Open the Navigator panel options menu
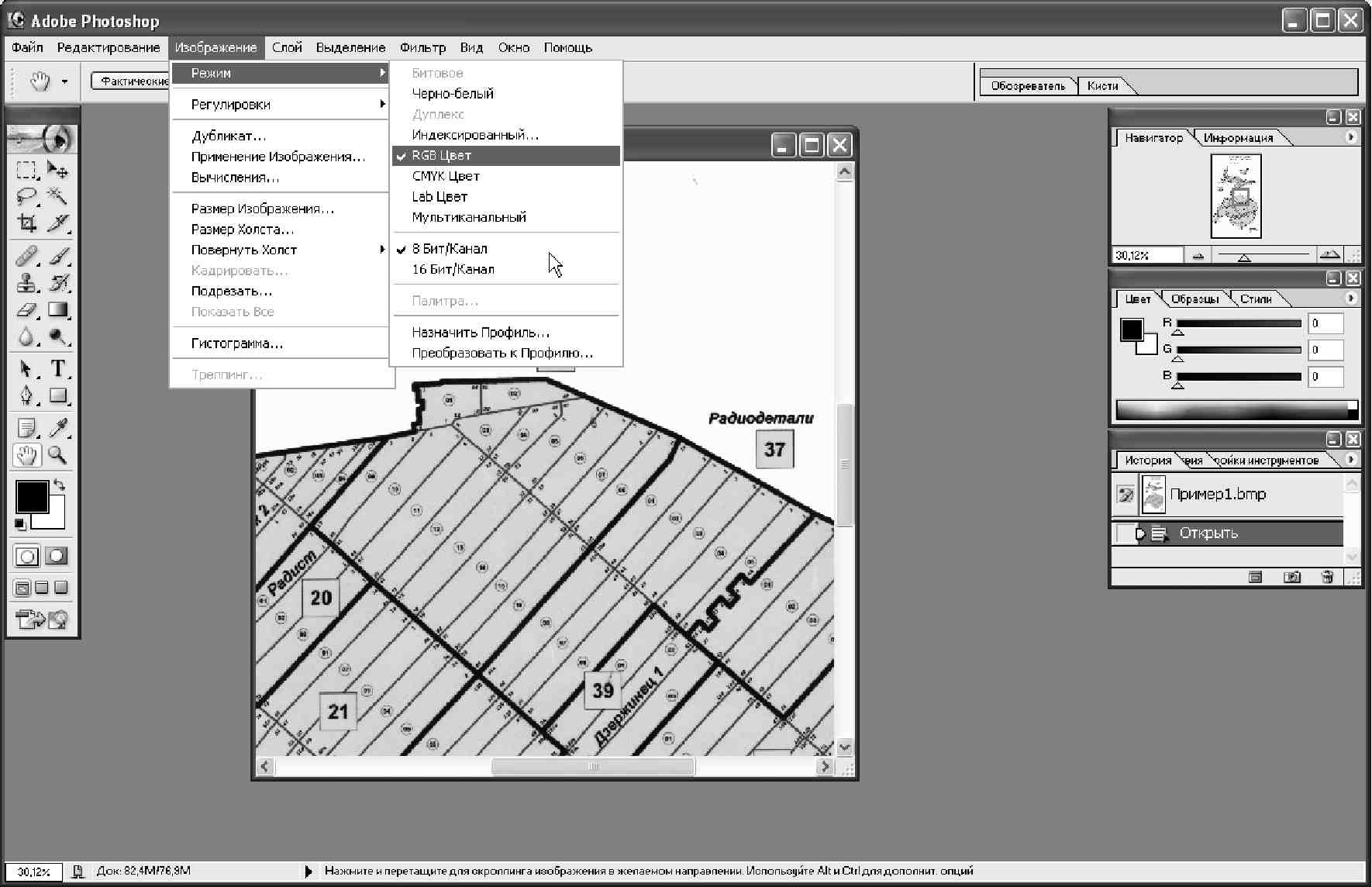1372x887 pixels. point(1351,137)
